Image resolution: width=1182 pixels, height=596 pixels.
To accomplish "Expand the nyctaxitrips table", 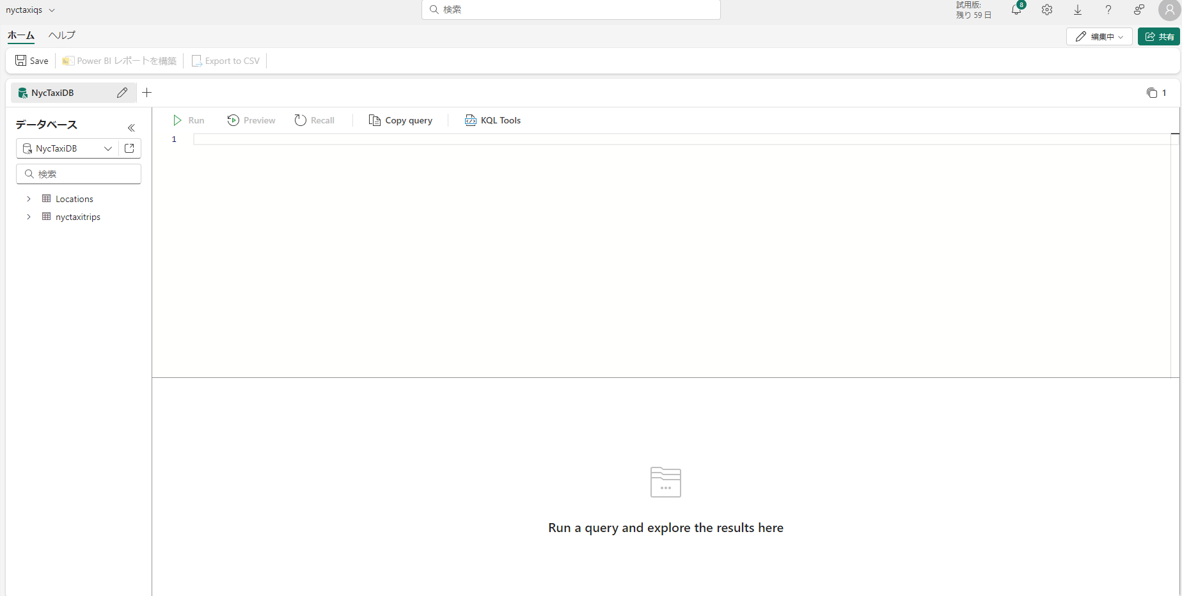I will (29, 216).
